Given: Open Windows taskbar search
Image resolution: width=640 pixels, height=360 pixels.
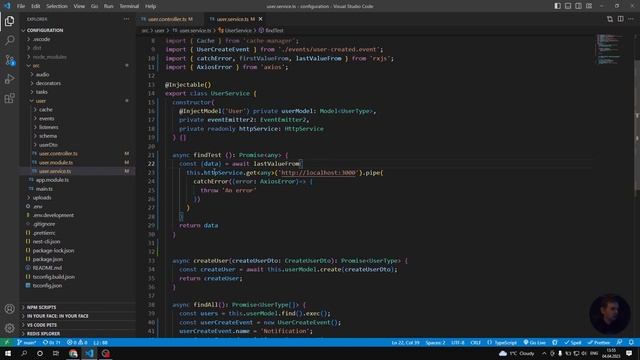Looking at the screenshot, I should (x=24, y=353).
